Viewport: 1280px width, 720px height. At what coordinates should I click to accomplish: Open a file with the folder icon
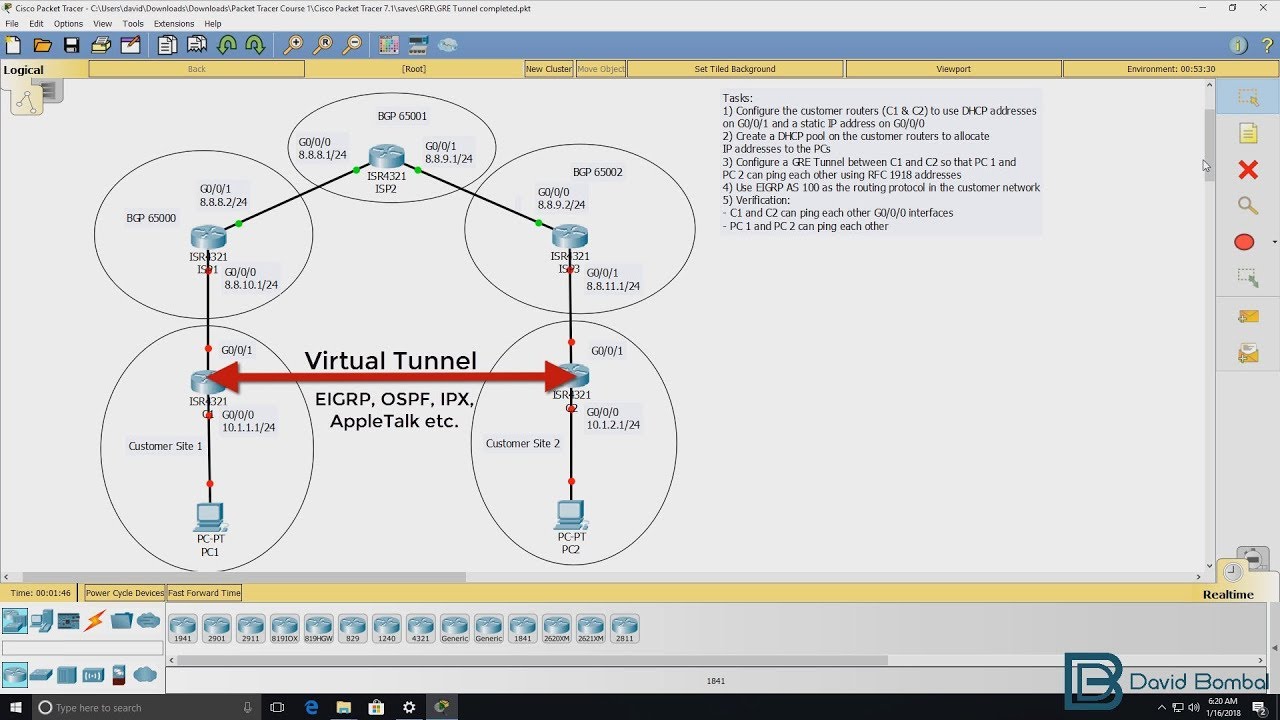point(42,45)
